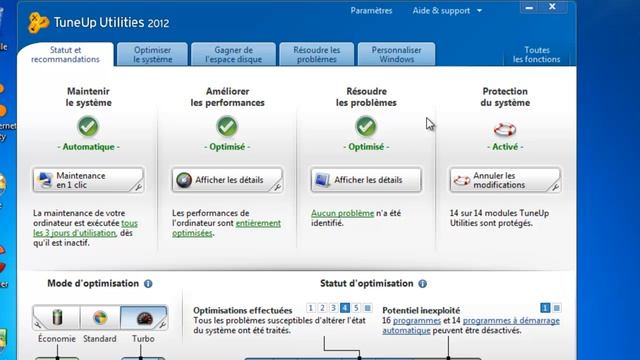Go to page 4 of Optimisations effectuées
Image resolution: width=640 pixels, height=360 pixels.
[345, 308]
